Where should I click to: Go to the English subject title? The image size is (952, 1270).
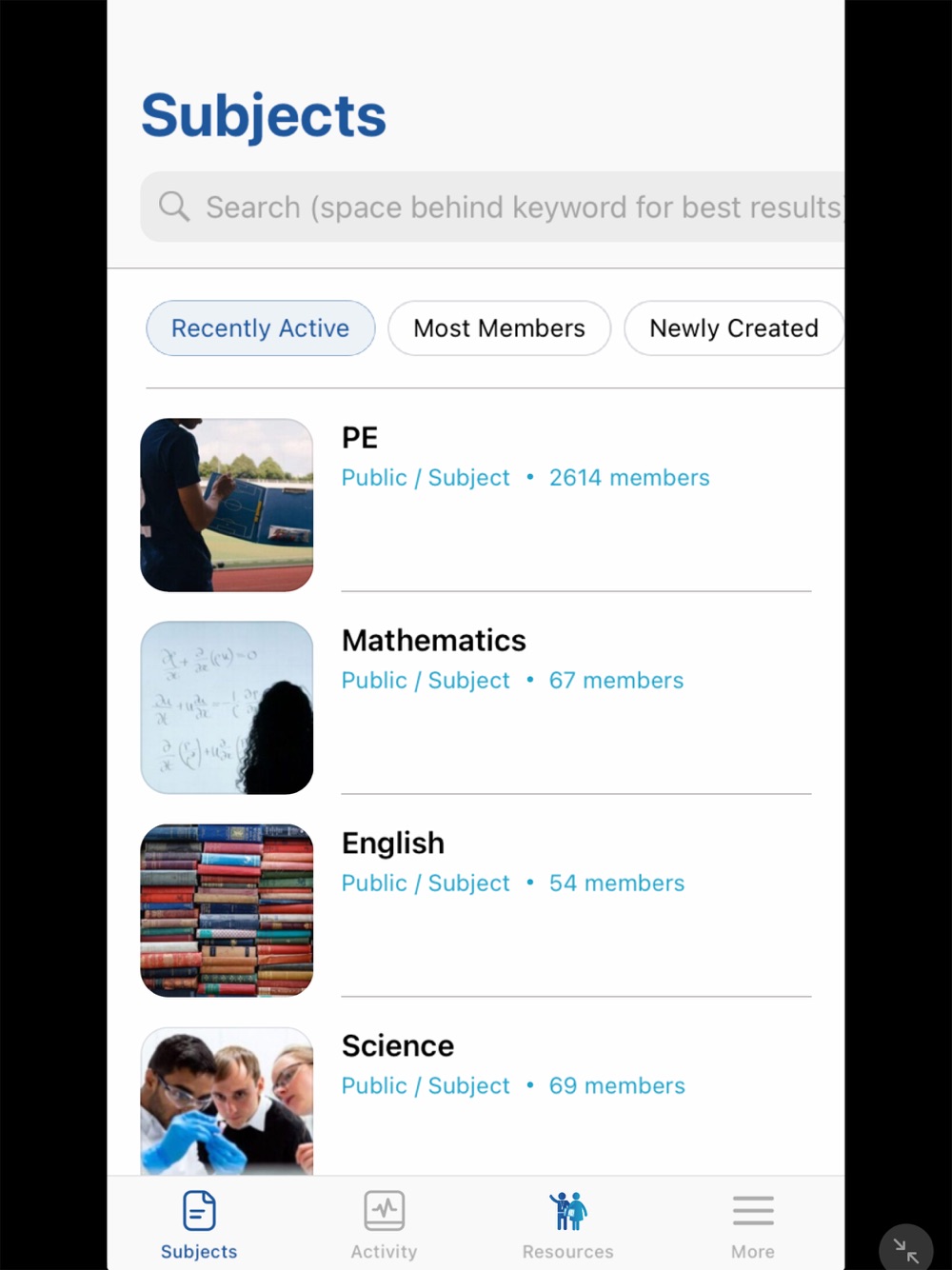coord(392,843)
